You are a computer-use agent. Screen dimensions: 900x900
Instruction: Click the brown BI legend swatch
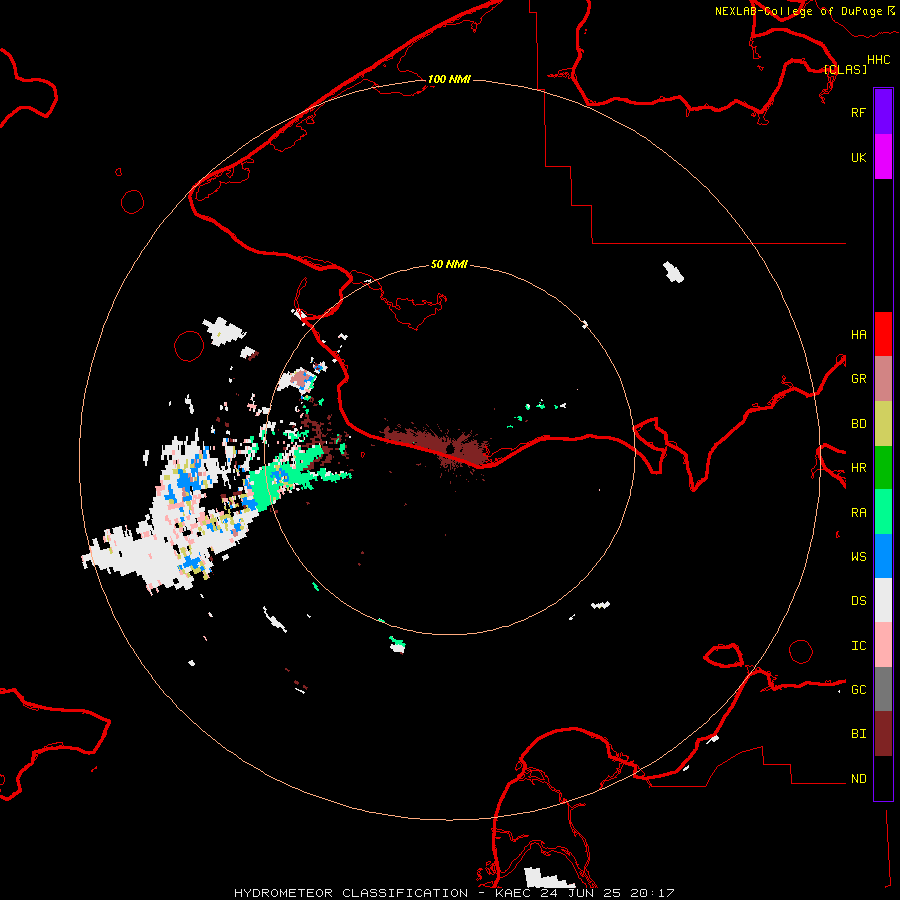coord(883,734)
